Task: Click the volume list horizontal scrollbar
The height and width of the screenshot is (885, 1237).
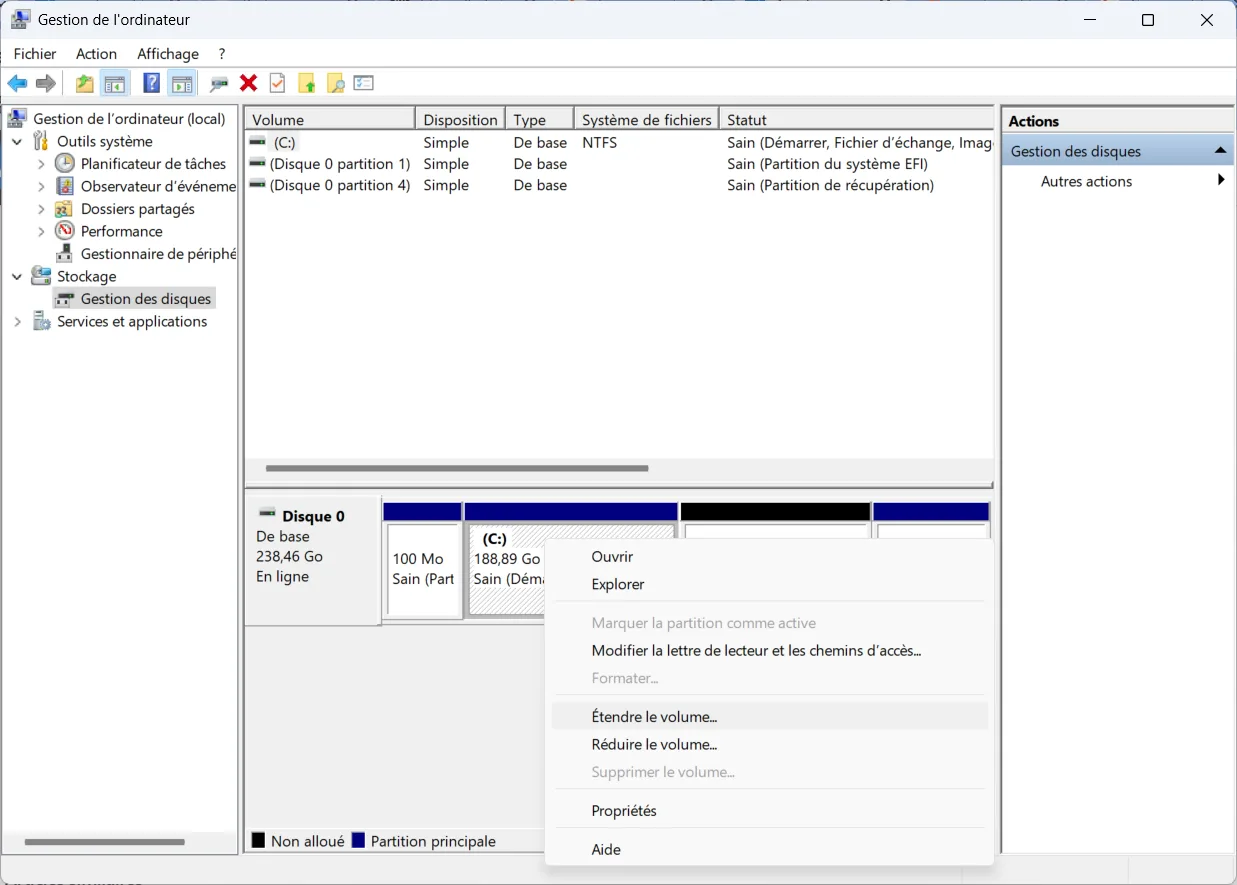Action: click(x=457, y=468)
